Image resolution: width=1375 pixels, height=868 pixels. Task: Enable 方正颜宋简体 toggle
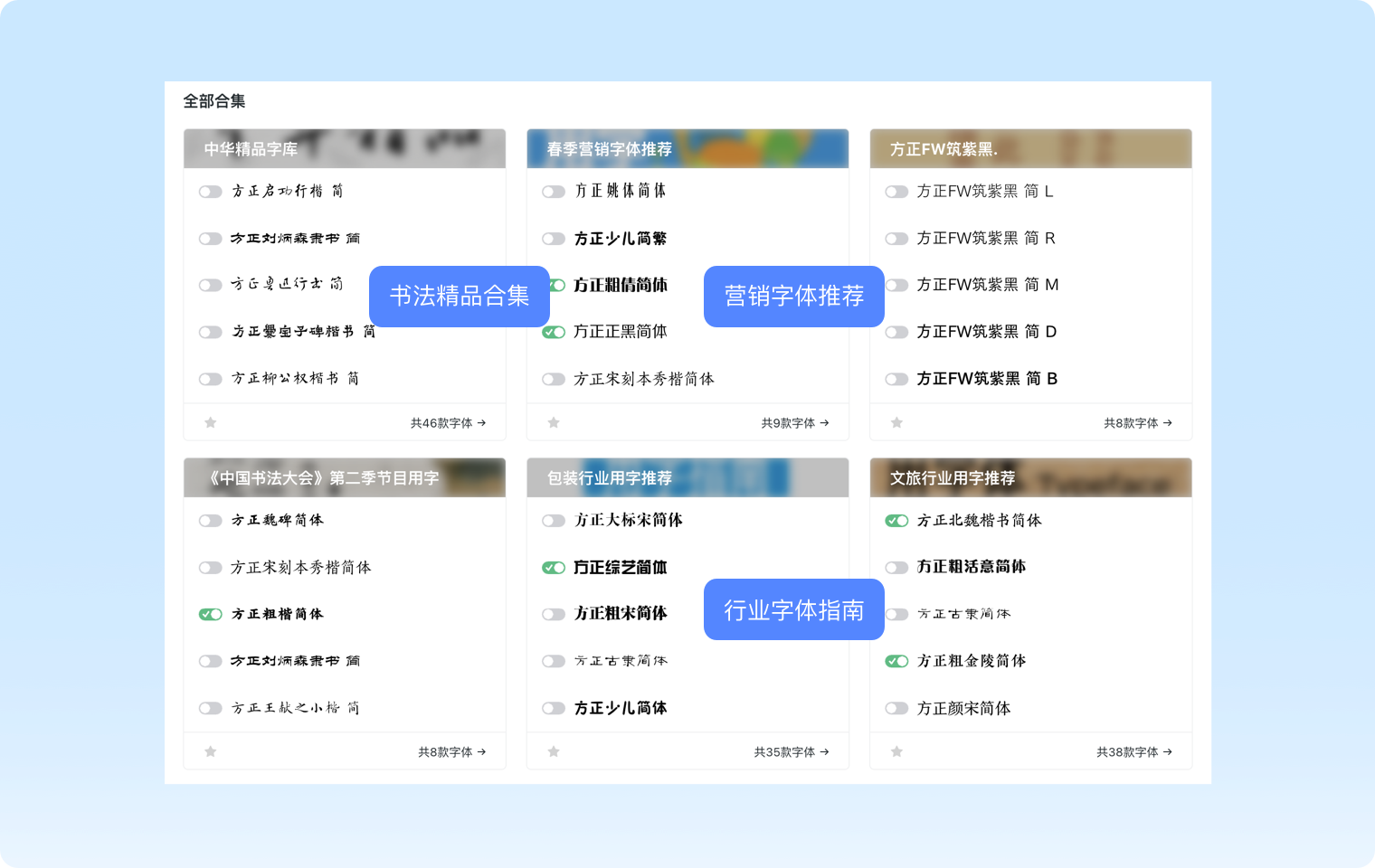pyautogui.click(x=896, y=708)
